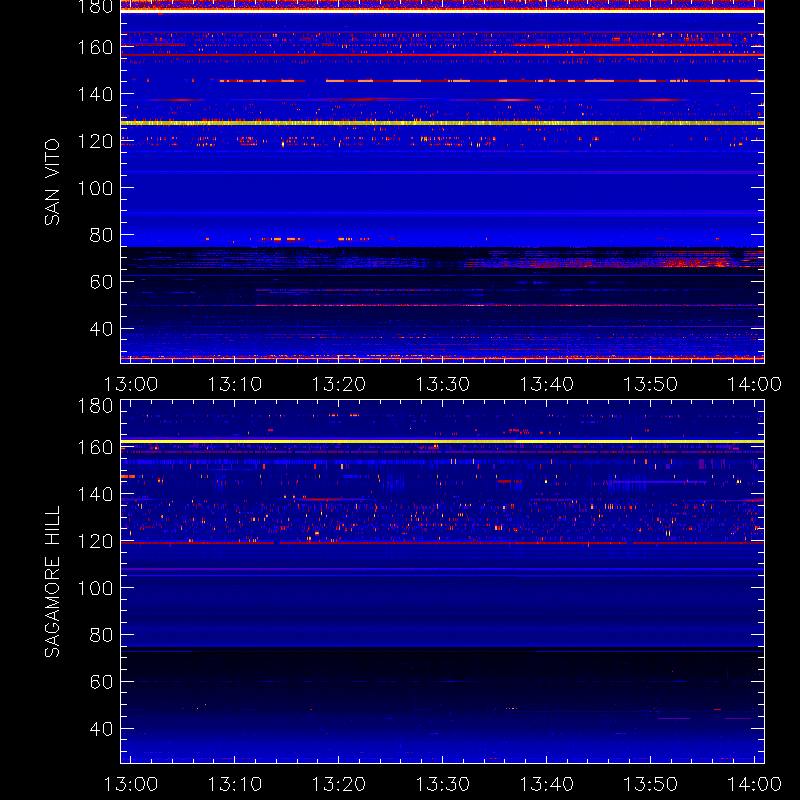
Task: Choose the 14:00 time label below Sagamore Hill plot
Action: coord(755,784)
